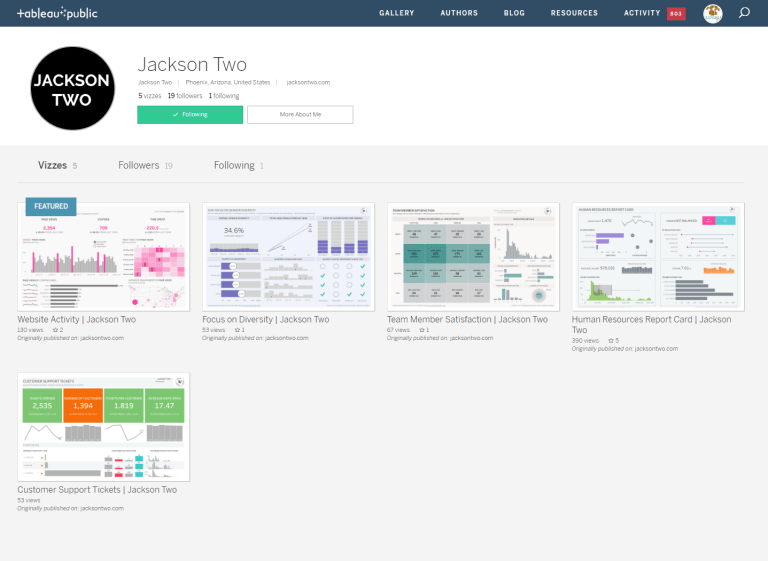Open the jacksontwo.com website link
Viewport: 768px width, 561px height.
click(308, 82)
